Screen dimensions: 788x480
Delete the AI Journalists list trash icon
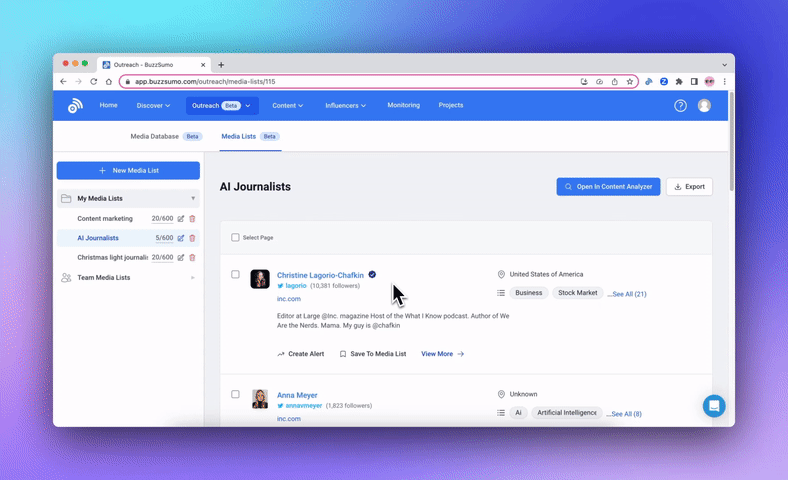click(x=192, y=238)
